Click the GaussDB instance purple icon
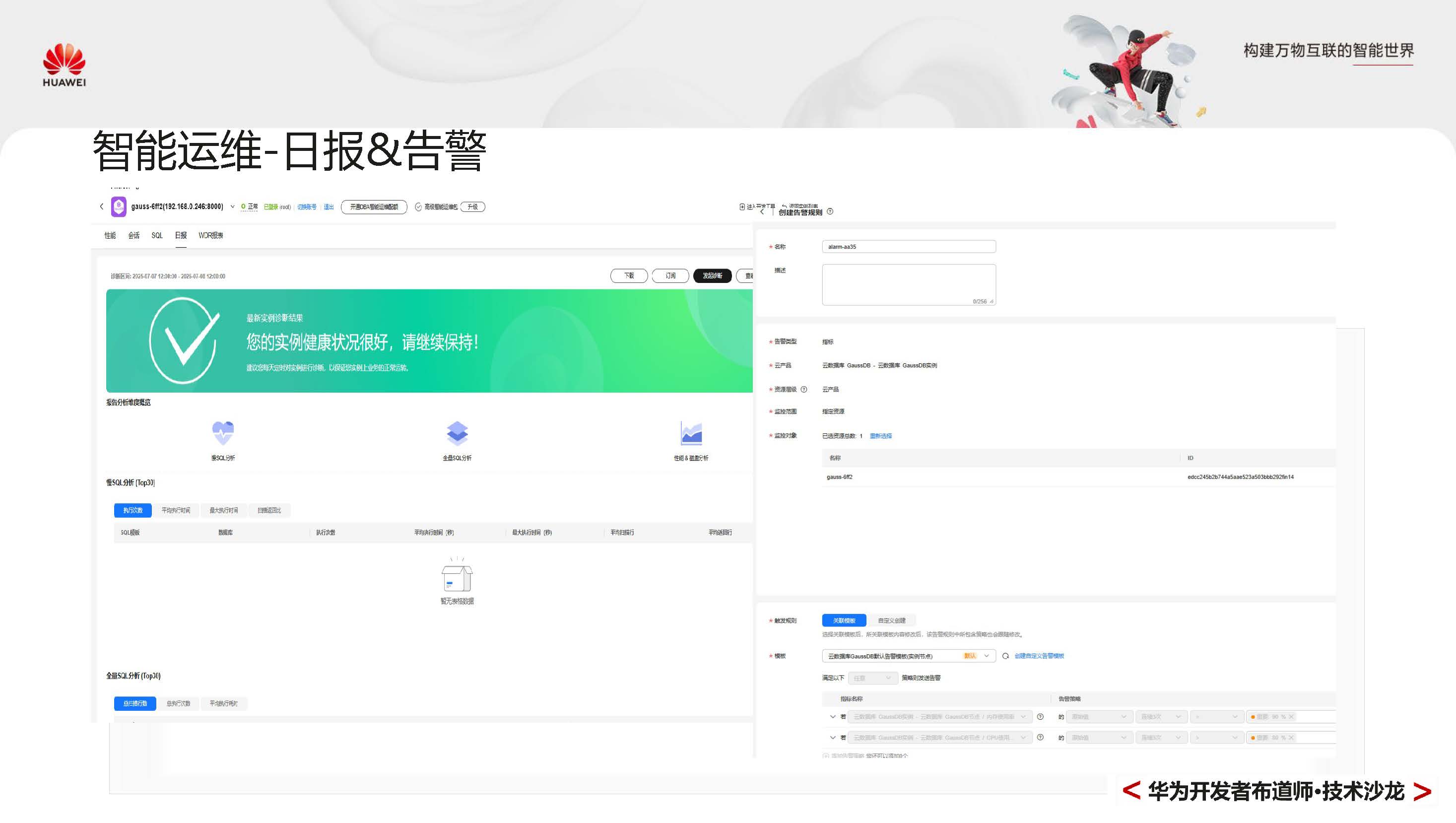Screen dimensions: 1456x823 pos(119,206)
